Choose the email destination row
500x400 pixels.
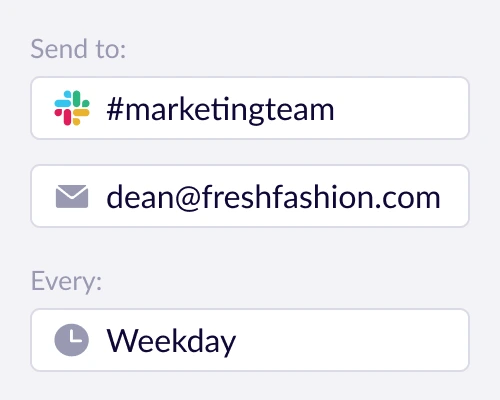click(250, 196)
